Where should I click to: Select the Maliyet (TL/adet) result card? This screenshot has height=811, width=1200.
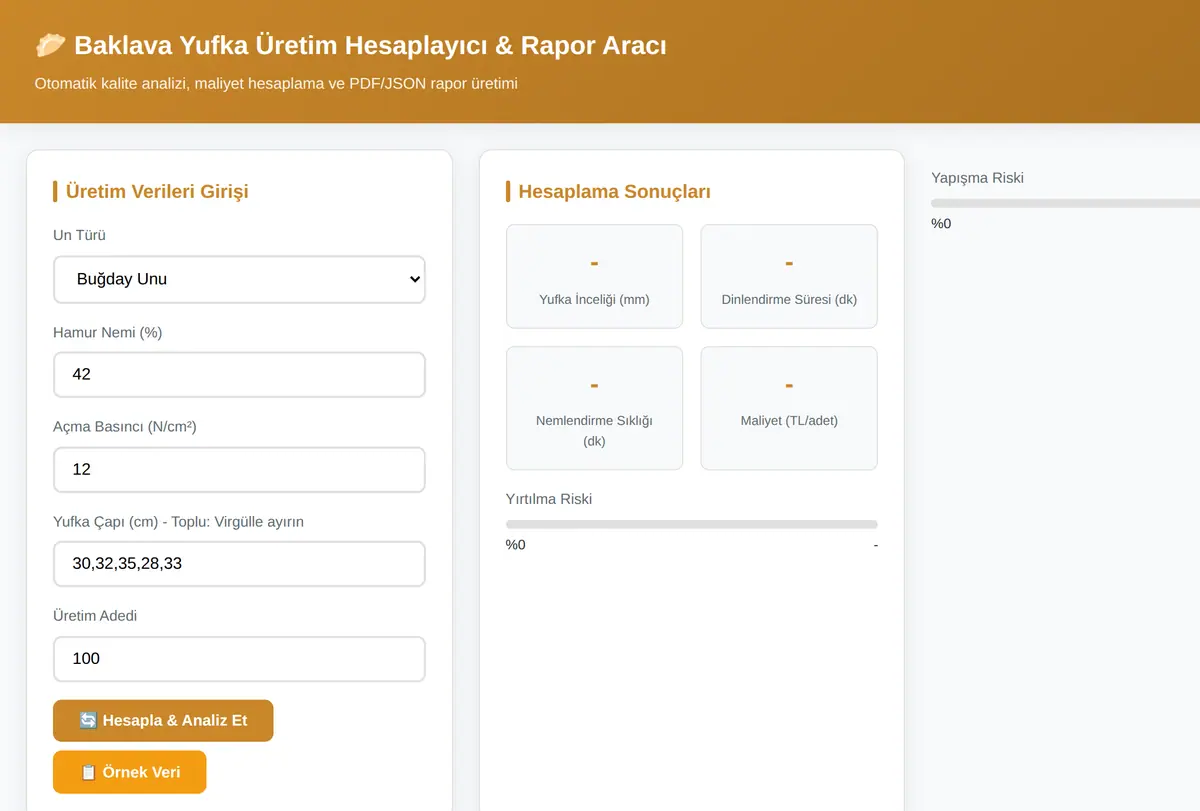pos(789,408)
